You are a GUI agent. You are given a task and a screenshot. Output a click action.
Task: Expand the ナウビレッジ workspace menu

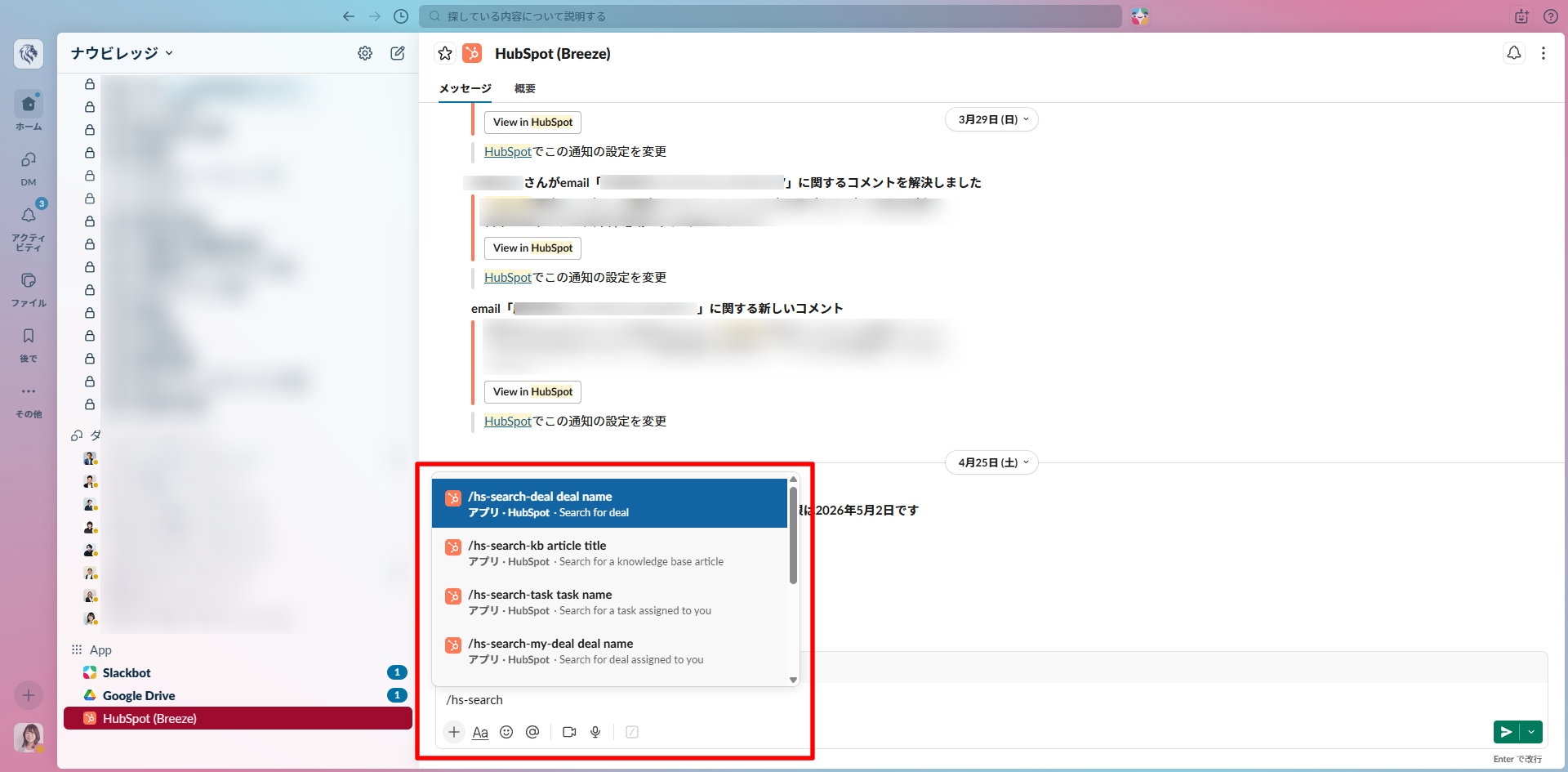coord(122,53)
